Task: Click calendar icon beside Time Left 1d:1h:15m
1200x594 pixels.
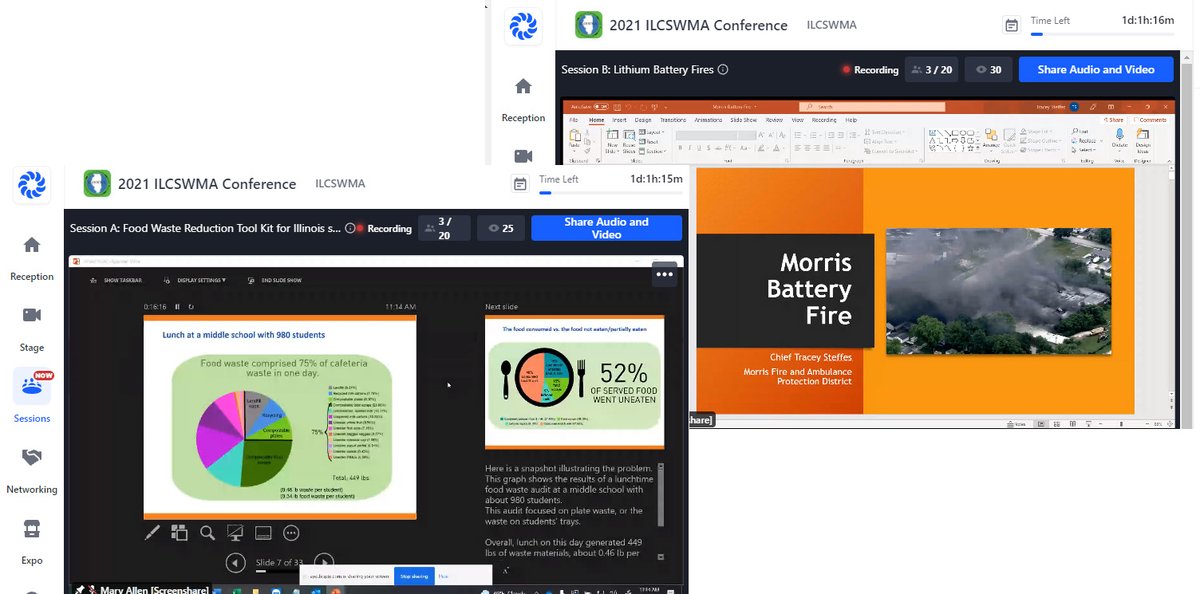Action: [x=519, y=184]
